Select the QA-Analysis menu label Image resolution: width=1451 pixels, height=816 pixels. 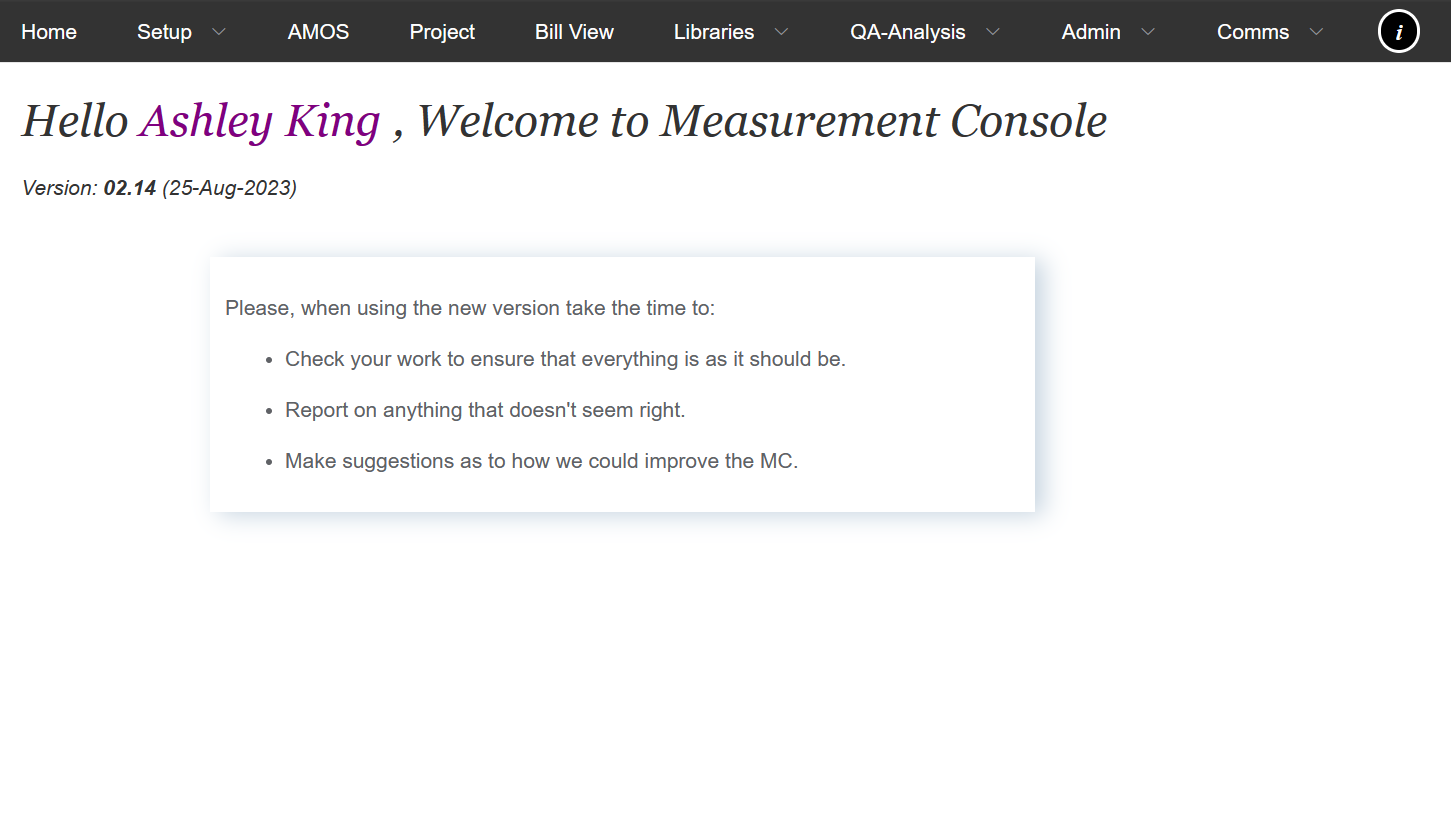[907, 32]
